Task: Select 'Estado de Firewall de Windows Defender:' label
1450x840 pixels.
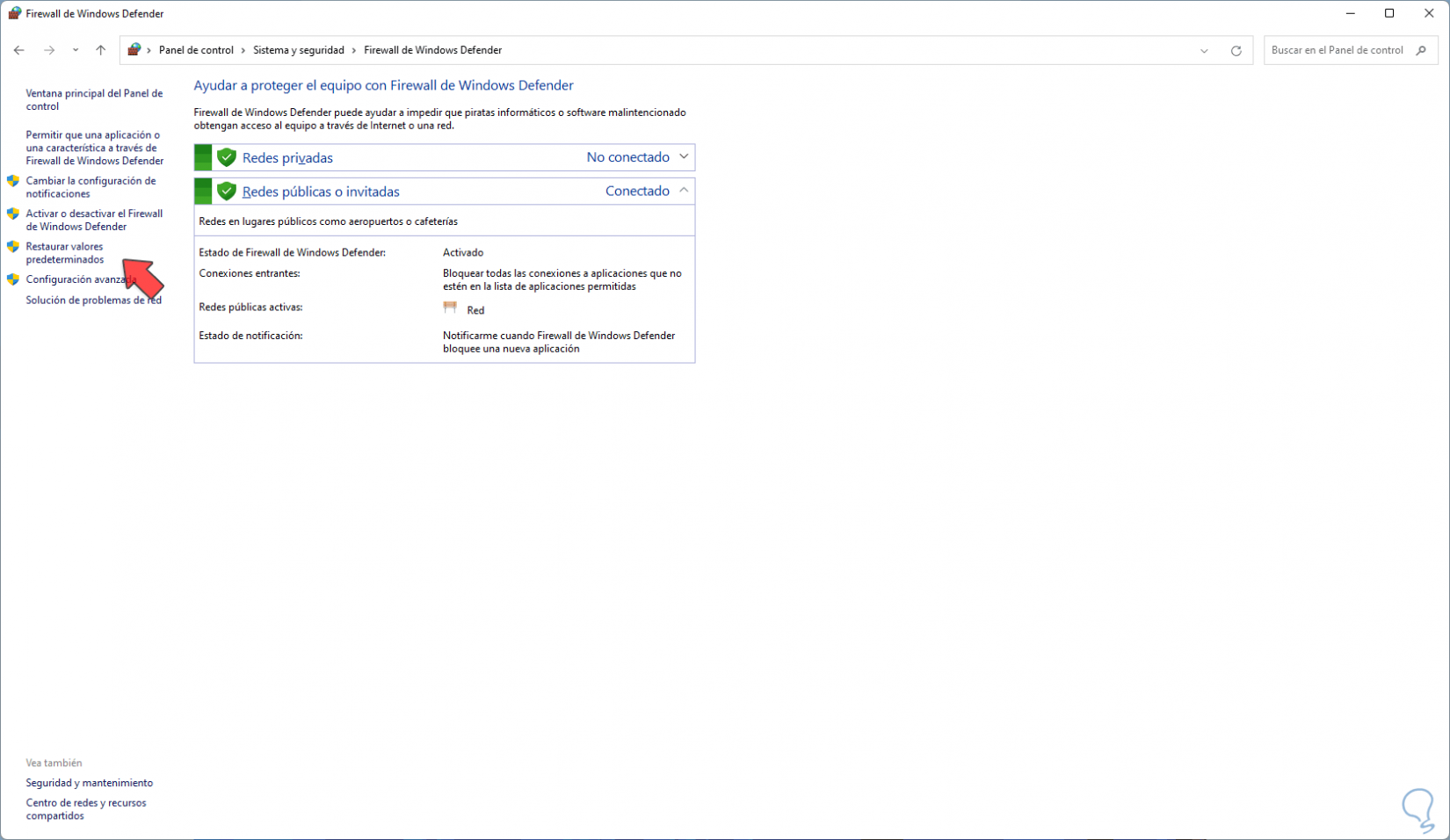Action: point(293,252)
